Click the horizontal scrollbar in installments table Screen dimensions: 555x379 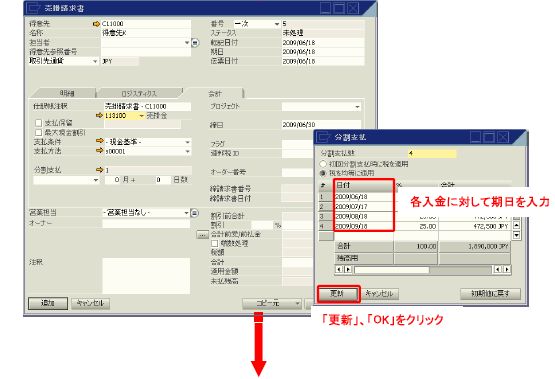423,270
